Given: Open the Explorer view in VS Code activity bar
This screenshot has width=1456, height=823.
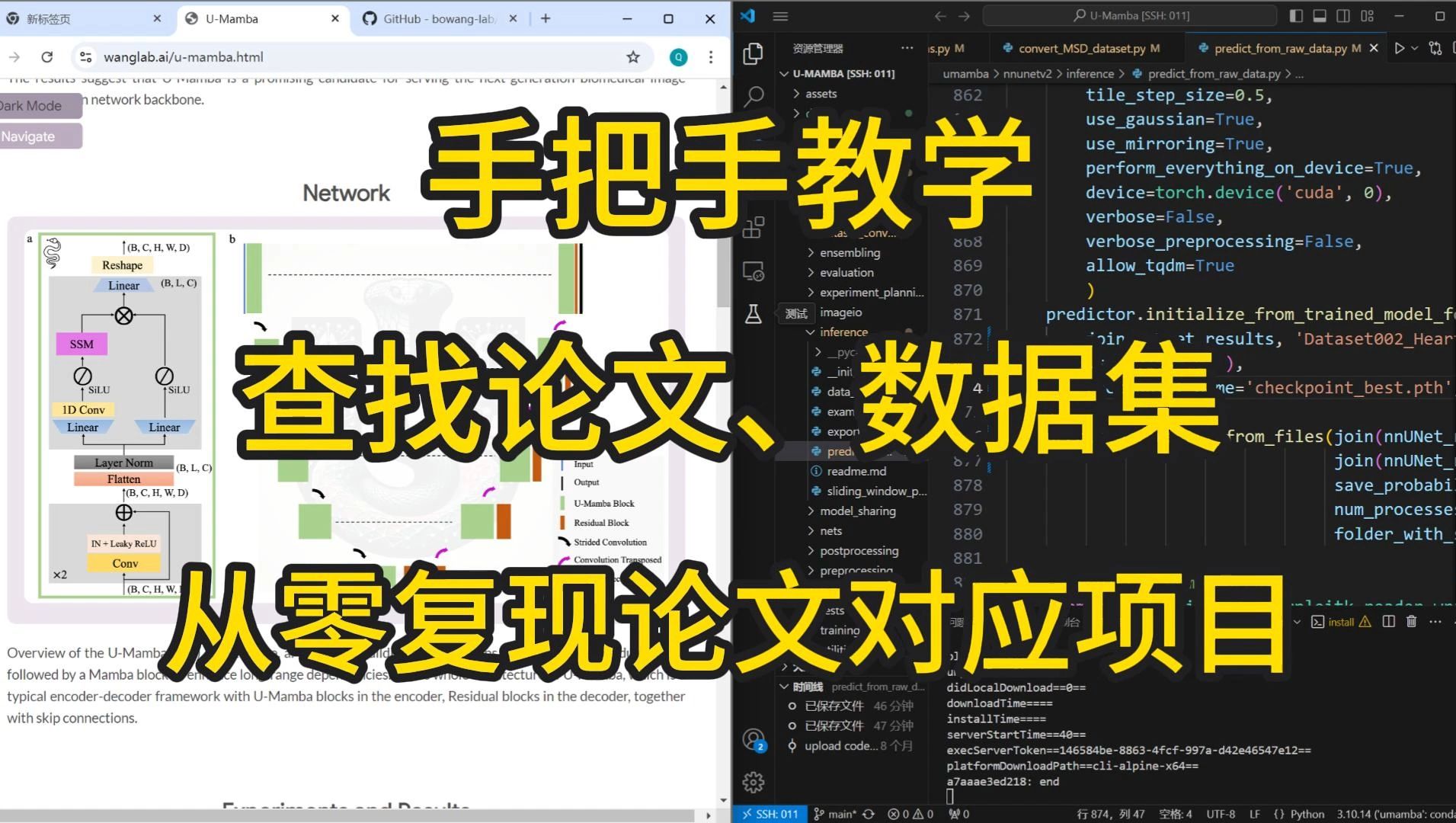Looking at the screenshot, I should [x=753, y=53].
